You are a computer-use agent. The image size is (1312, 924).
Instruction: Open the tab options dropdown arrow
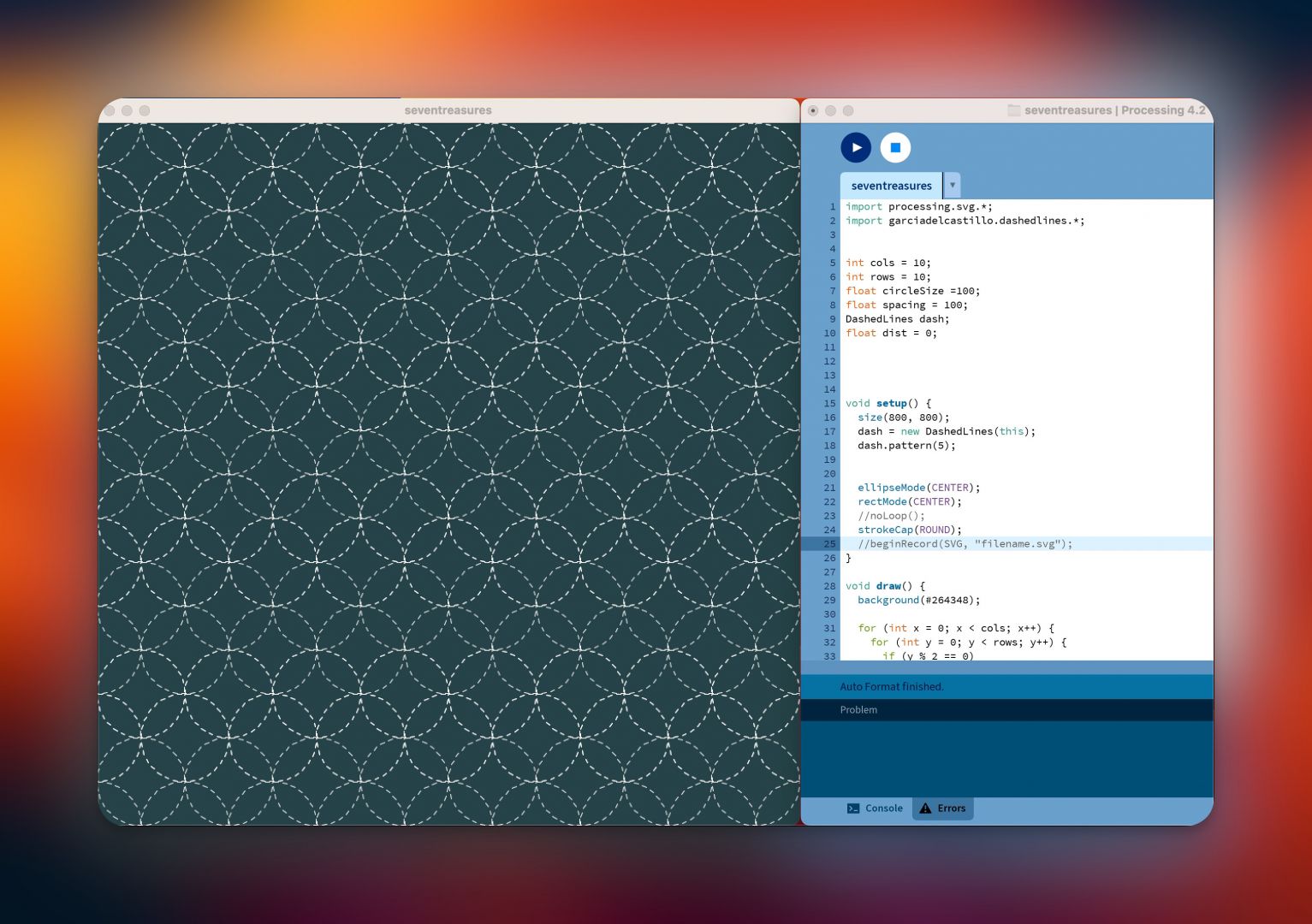point(952,186)
